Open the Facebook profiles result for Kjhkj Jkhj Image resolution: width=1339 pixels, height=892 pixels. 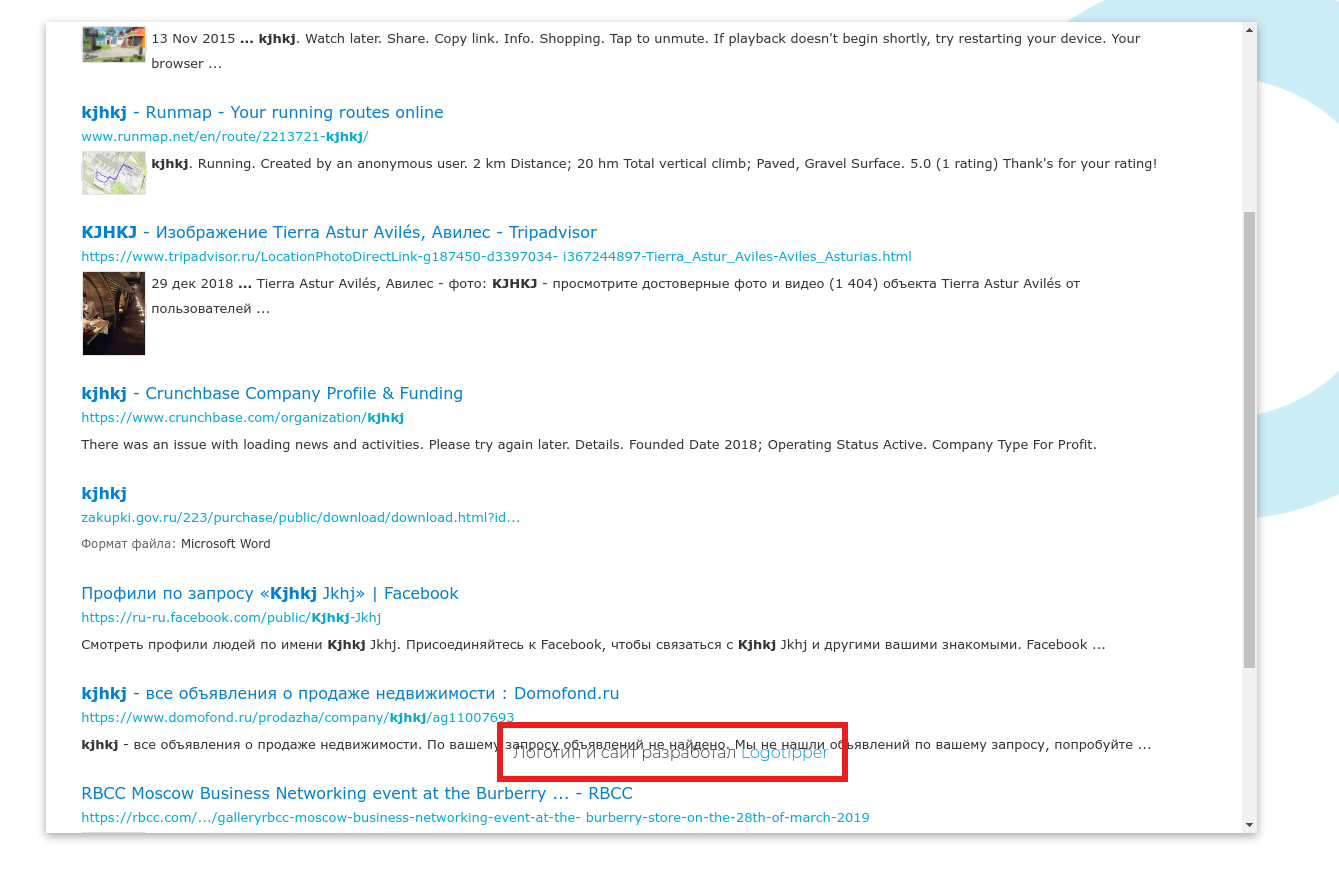click(270, 593)
